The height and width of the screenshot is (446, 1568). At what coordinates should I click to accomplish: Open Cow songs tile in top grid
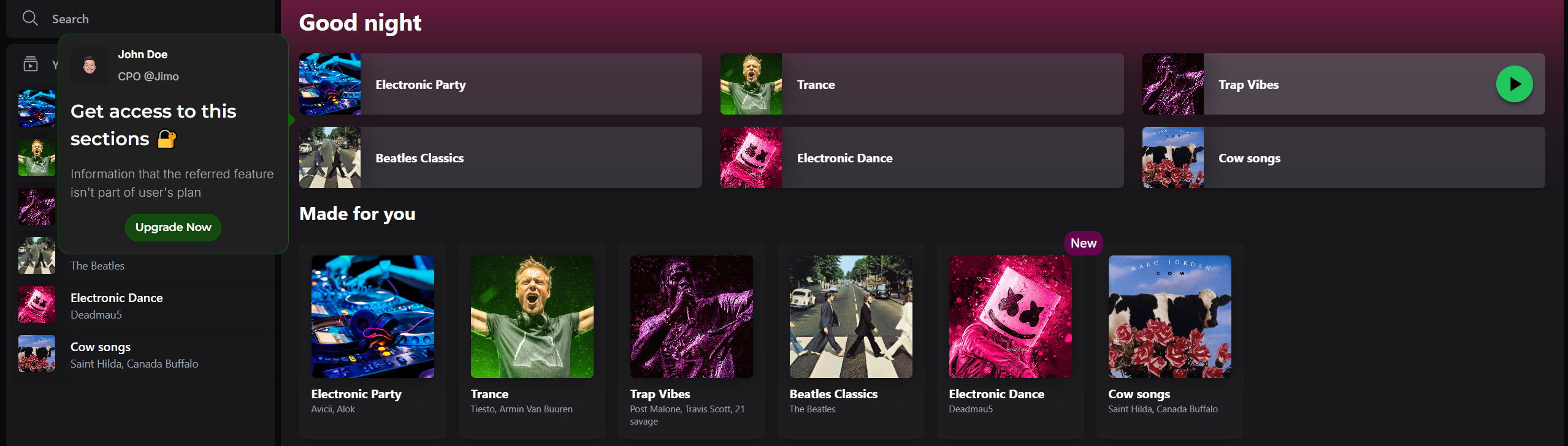click(x=1343, y=157)
